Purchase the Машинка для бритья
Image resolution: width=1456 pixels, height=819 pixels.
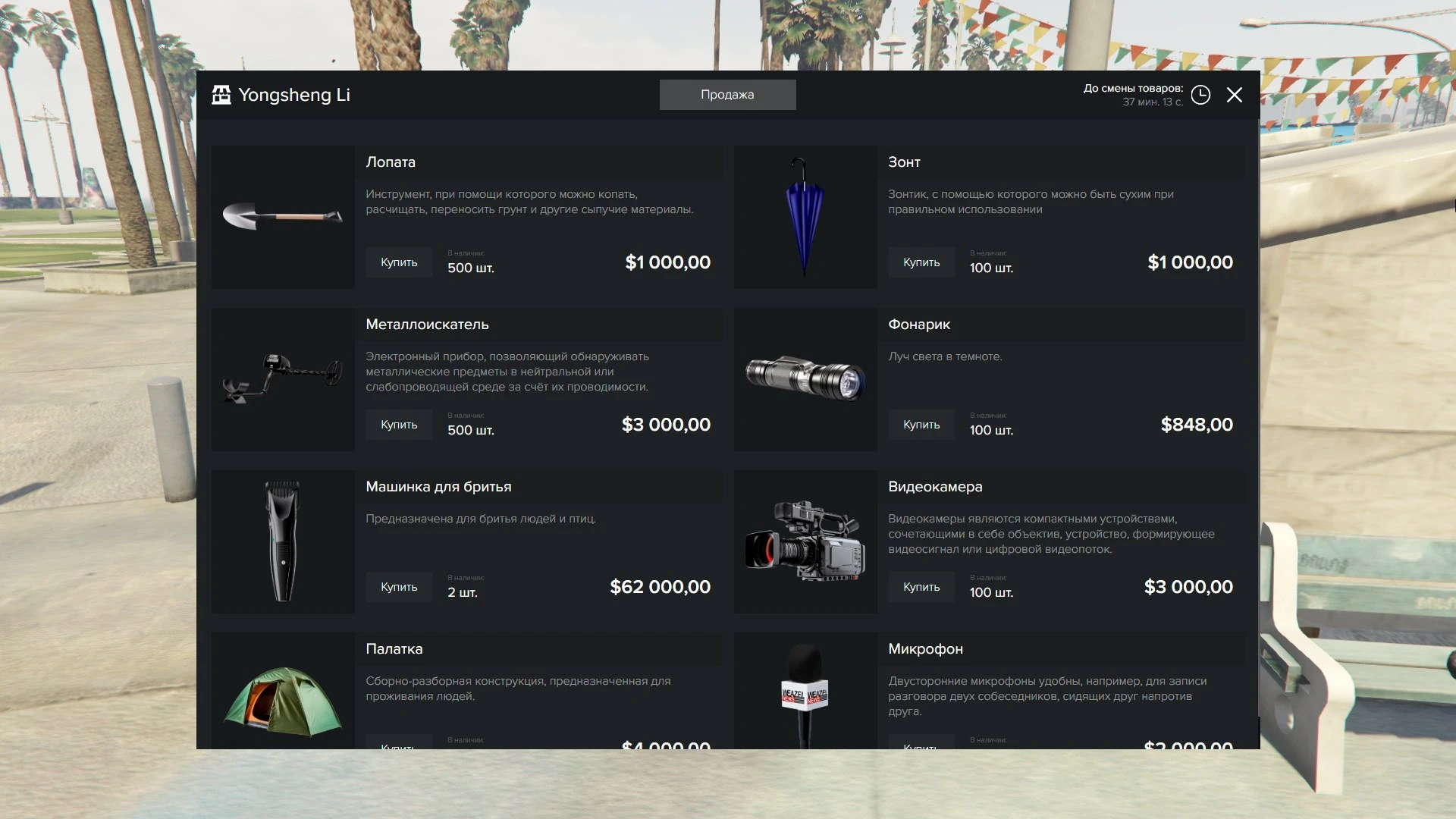click(399, 587)
